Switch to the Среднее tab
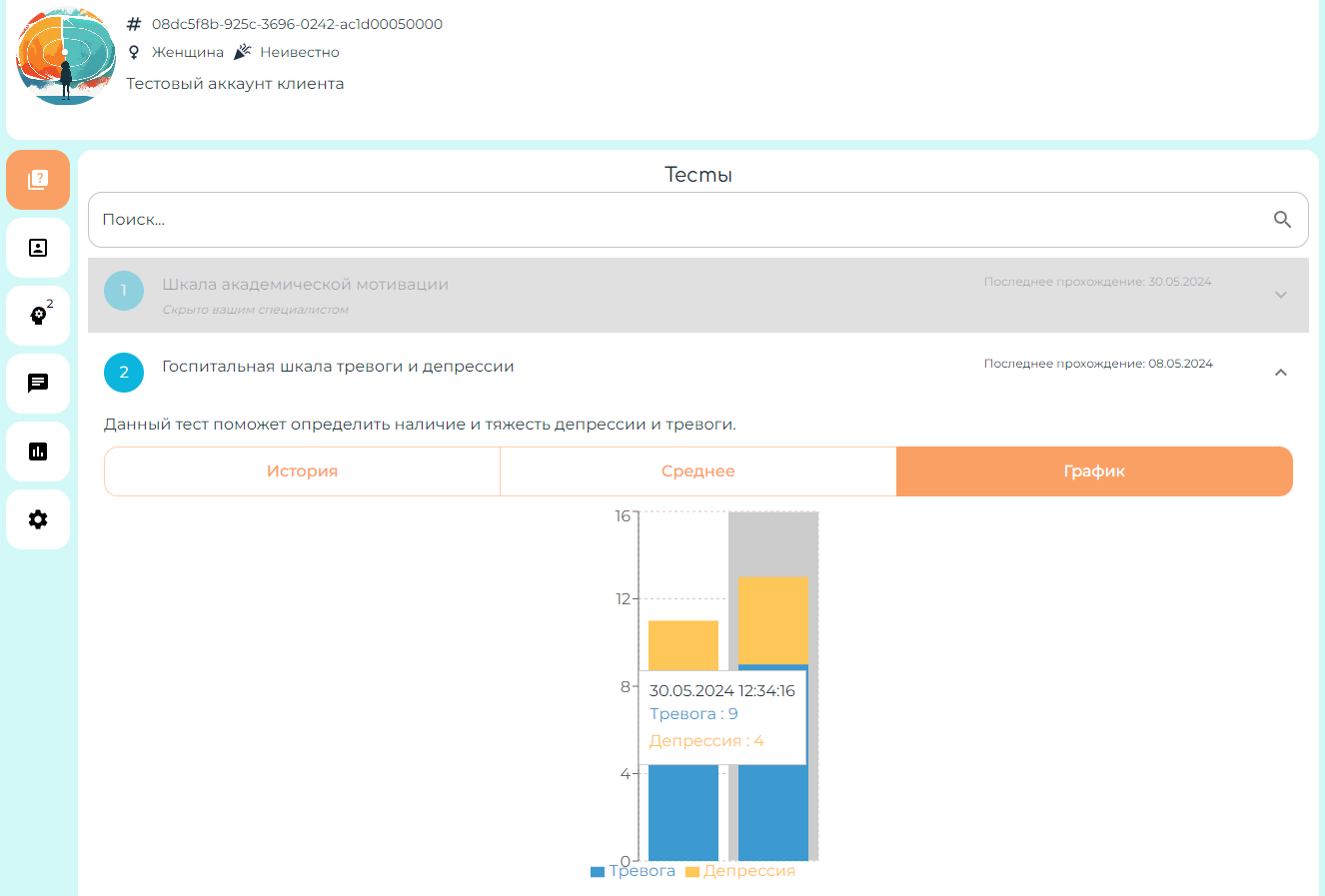Screen dimensions: 1325x896 pyautogui.click(x=698, y=471)
